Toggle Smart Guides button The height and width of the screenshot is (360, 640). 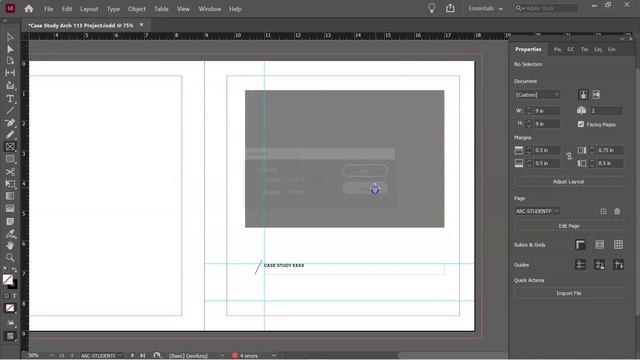[x=618, y=264]
